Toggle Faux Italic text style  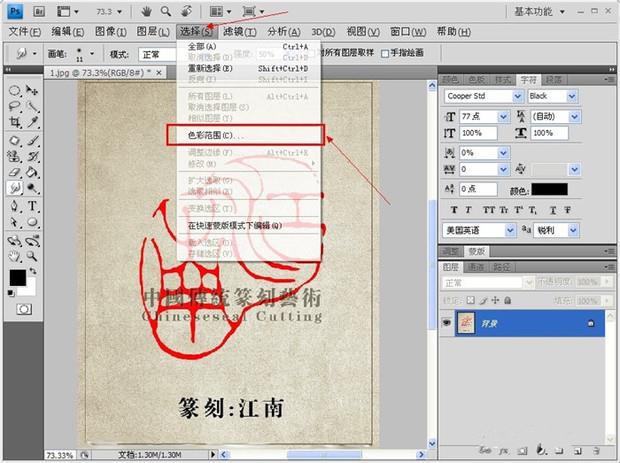pyautogui.click(x=468, y=210)
